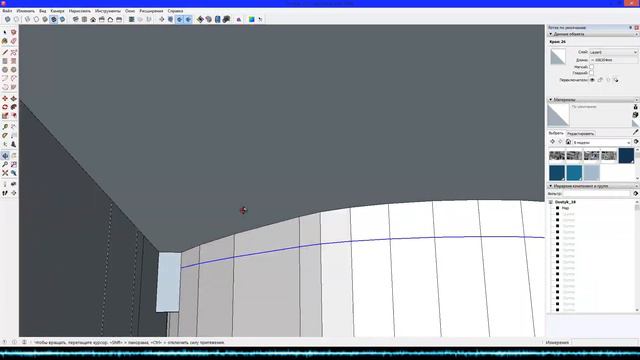Open the Файл menu

7,11
